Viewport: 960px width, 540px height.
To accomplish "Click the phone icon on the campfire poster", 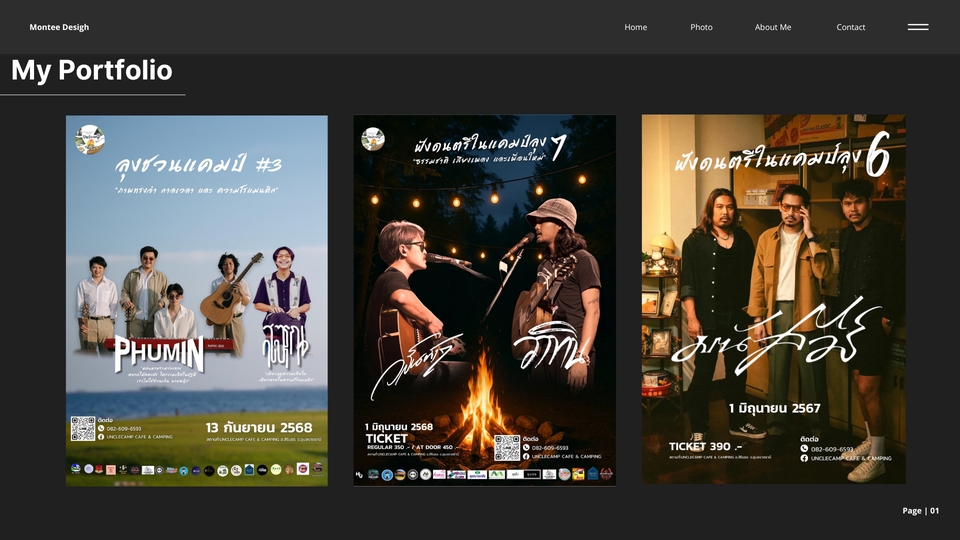I will (527, 447).
